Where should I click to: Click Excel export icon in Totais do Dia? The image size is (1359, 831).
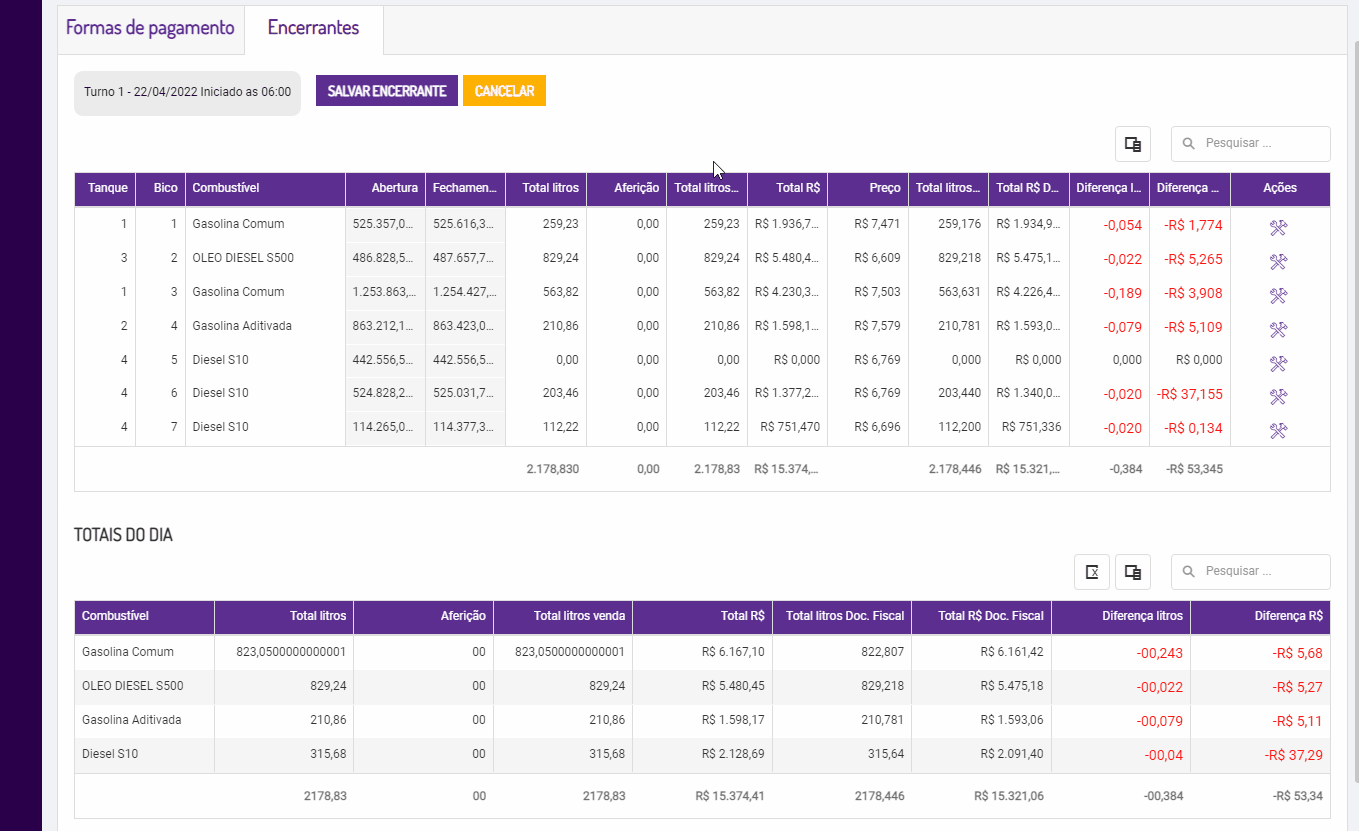1092,572
